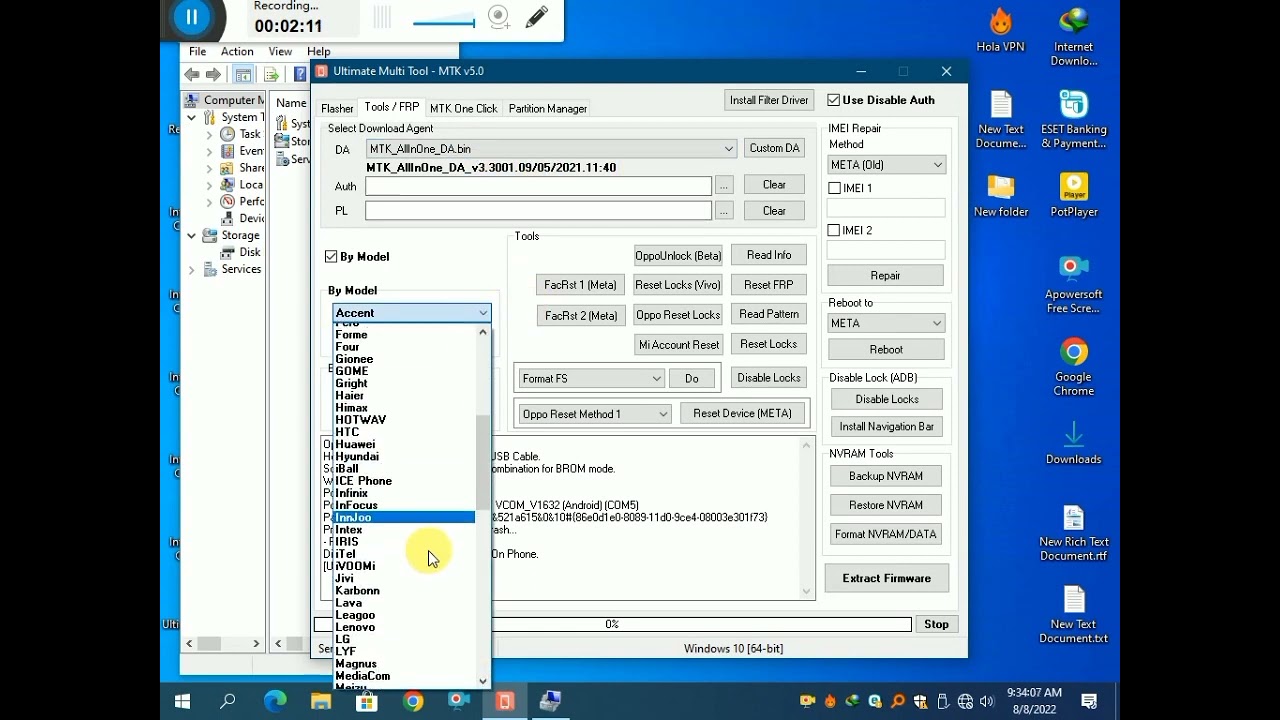1280x720 pixels.
Task: Click Extract Firmware button
Action: coord(886,578)
